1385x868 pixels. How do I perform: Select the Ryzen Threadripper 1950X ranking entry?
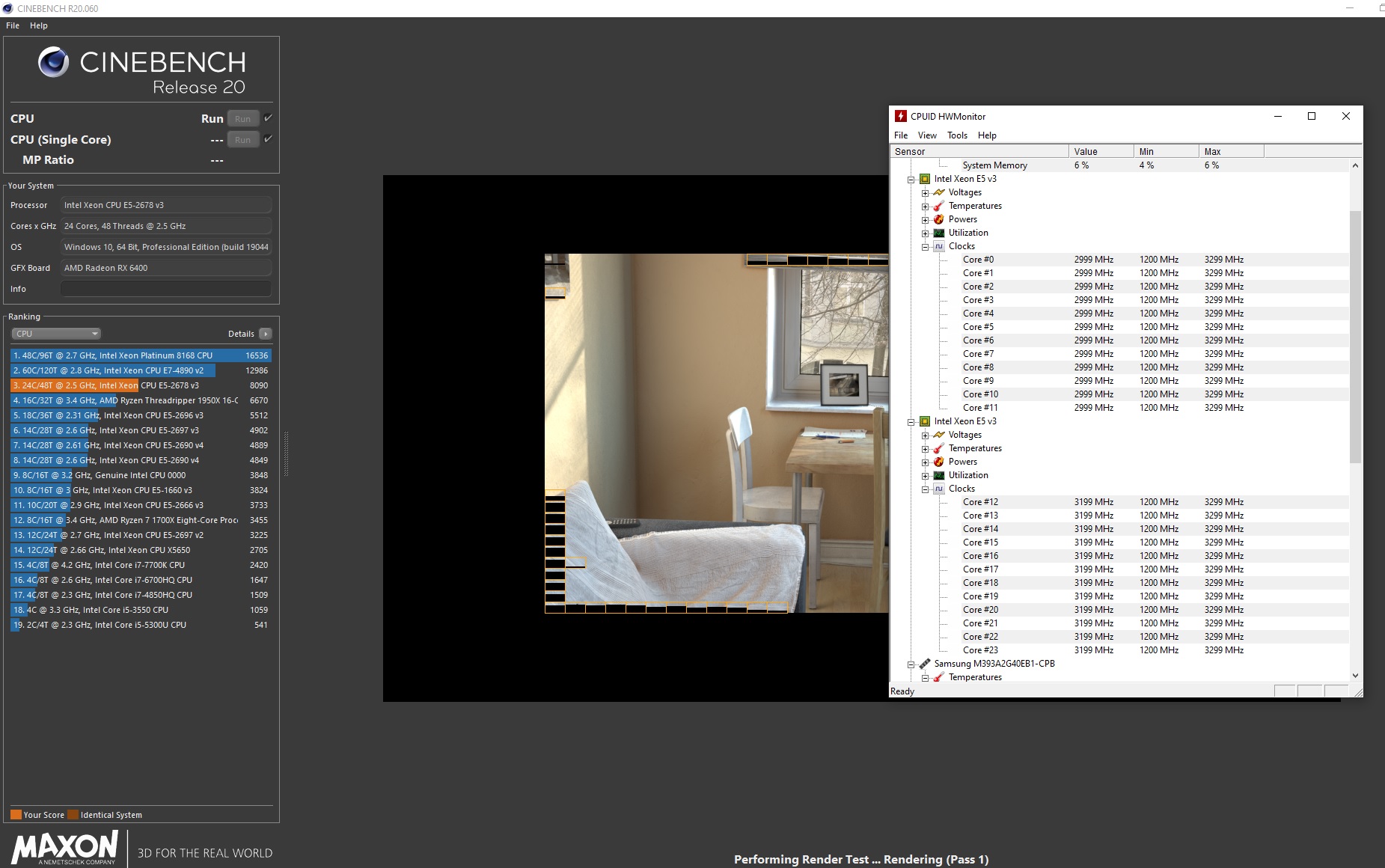pyautogui.click(x=141, y=400)
